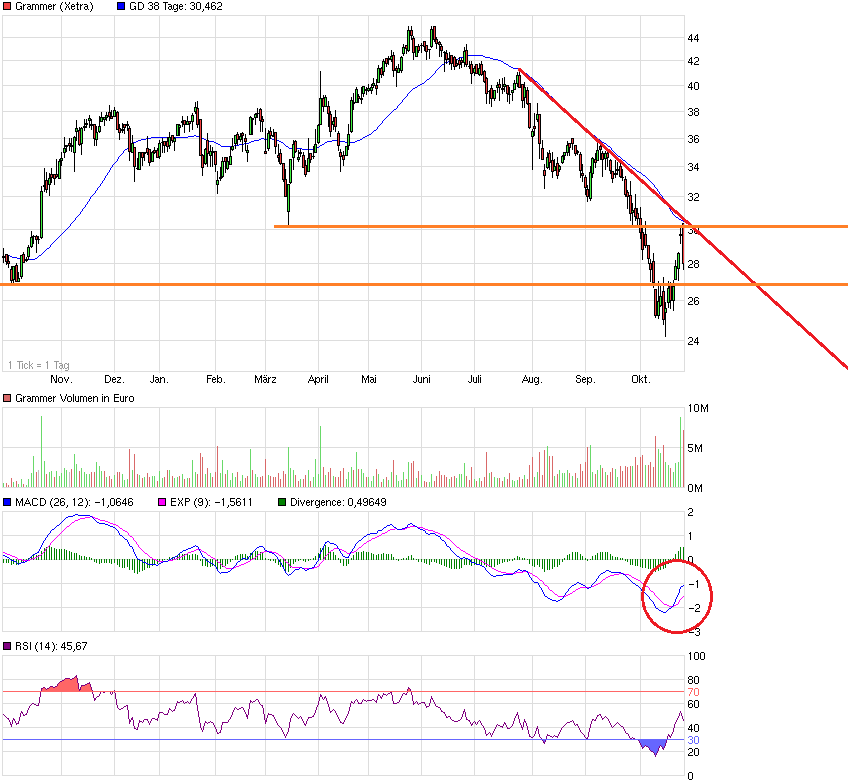This screenshot has height=784, width=848.
Task: Select the magenta EXP (9) legend square
Action: pos(166,502)
